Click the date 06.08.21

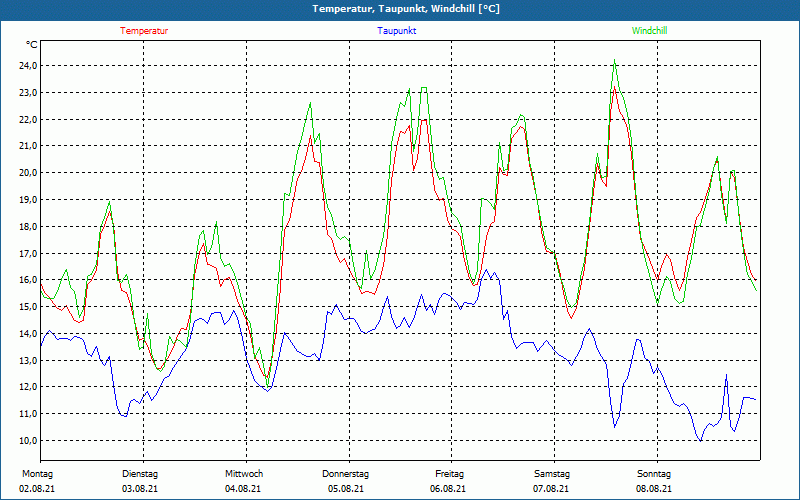coord(447,489)
